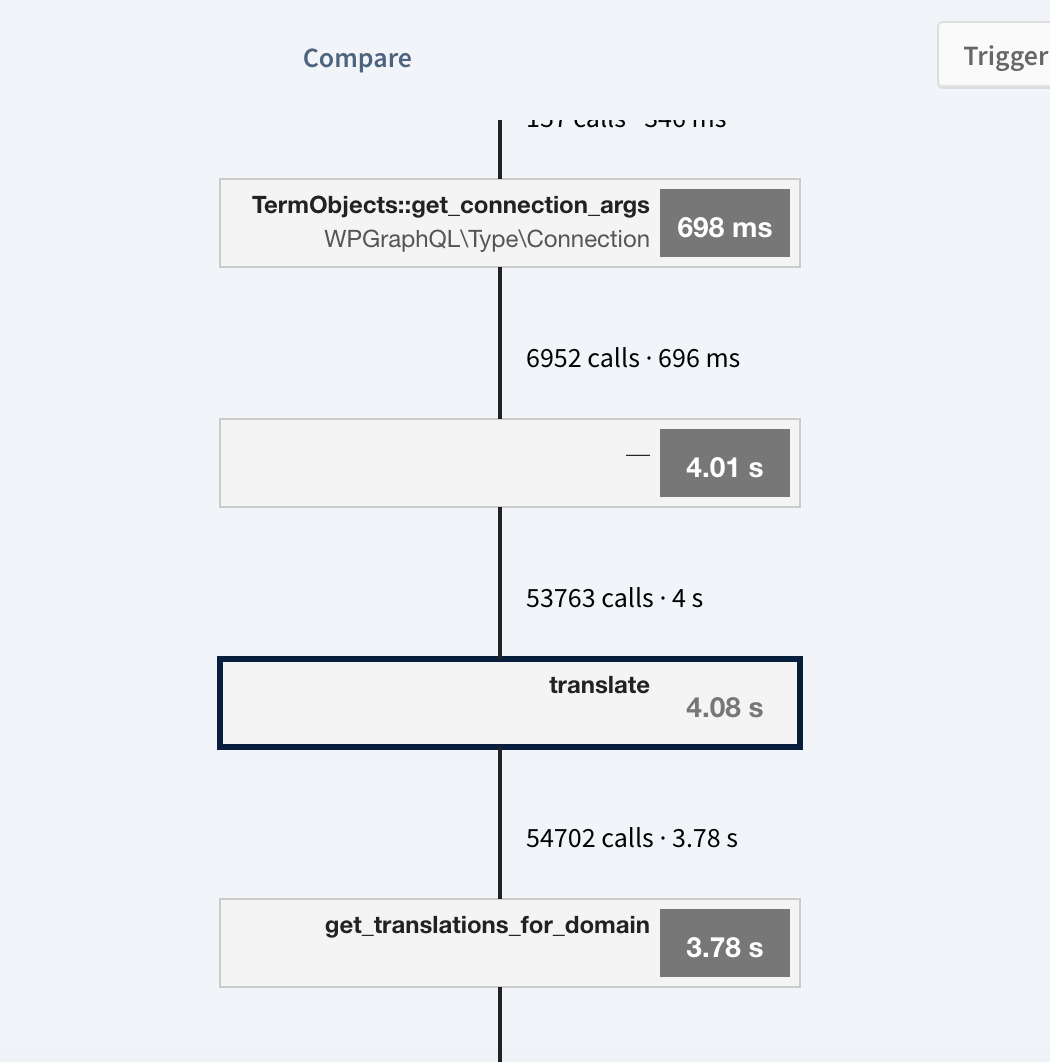Screen dimensions: 1050x1062
Task: Select the WPGraphQL\Type\Connection namespace label
Action: tap(486, 239)
